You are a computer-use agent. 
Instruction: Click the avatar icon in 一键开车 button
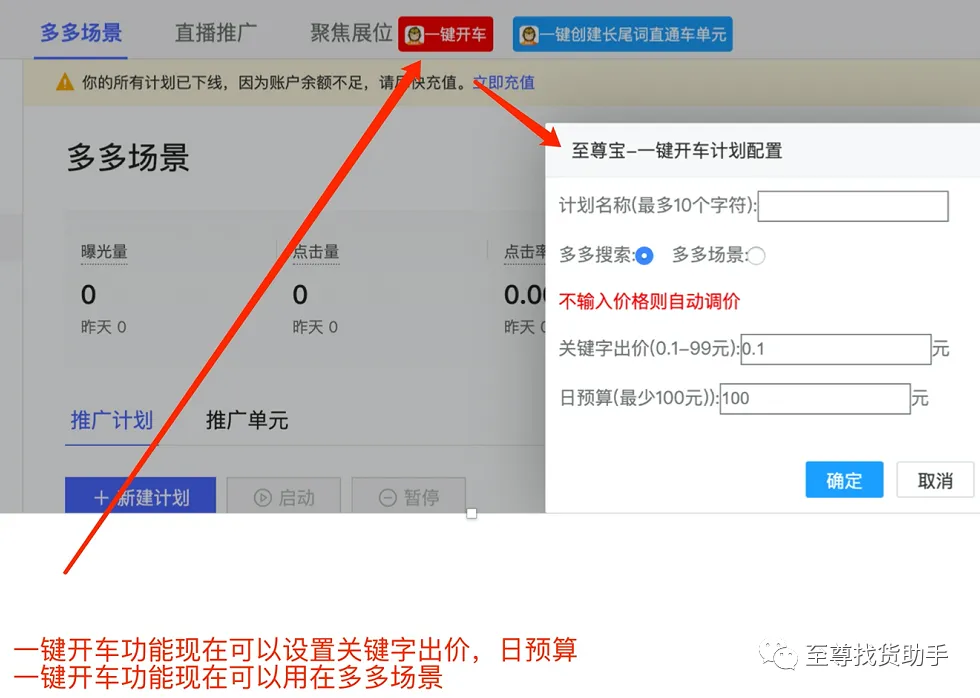[414, 35]
